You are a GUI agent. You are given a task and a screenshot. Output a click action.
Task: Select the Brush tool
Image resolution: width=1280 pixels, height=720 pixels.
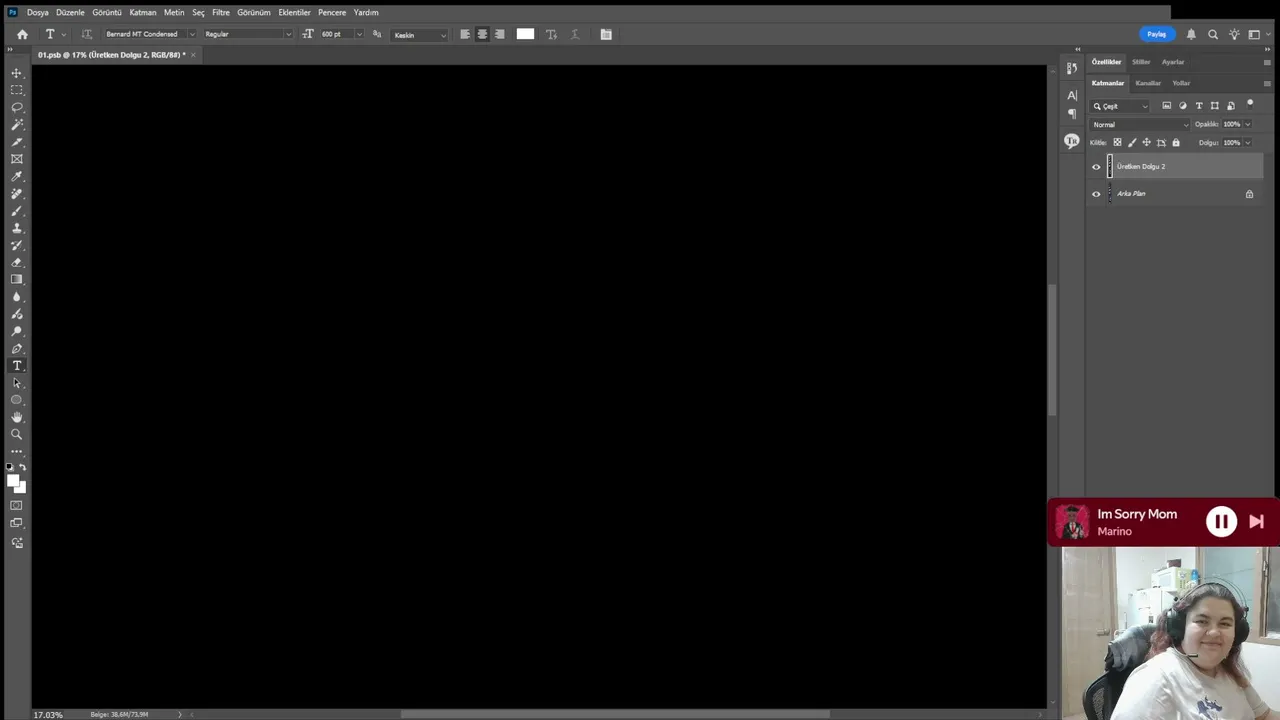click(17, 211)
